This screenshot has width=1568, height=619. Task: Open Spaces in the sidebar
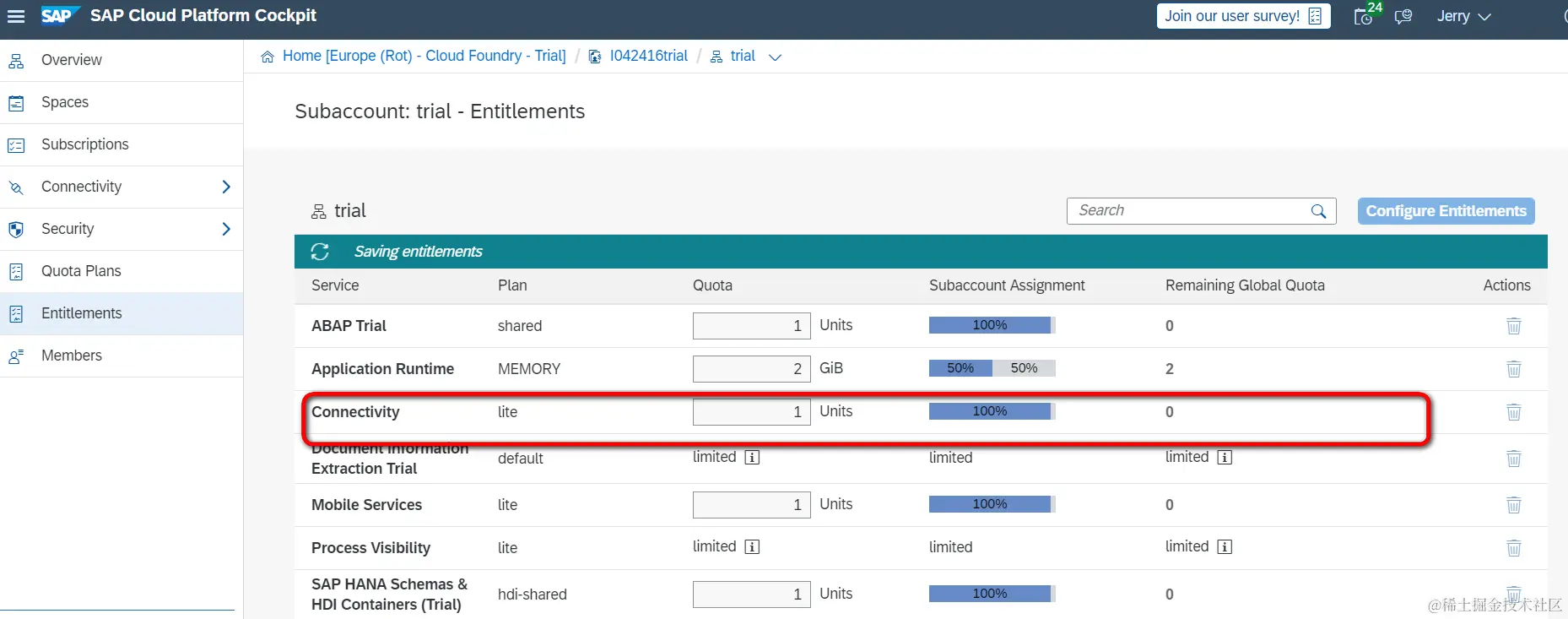tap(122, 102)
